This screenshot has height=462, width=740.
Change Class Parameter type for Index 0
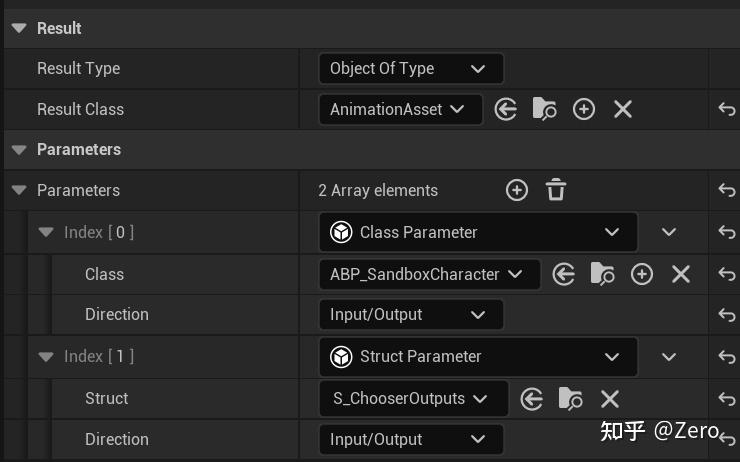(477, 232)
